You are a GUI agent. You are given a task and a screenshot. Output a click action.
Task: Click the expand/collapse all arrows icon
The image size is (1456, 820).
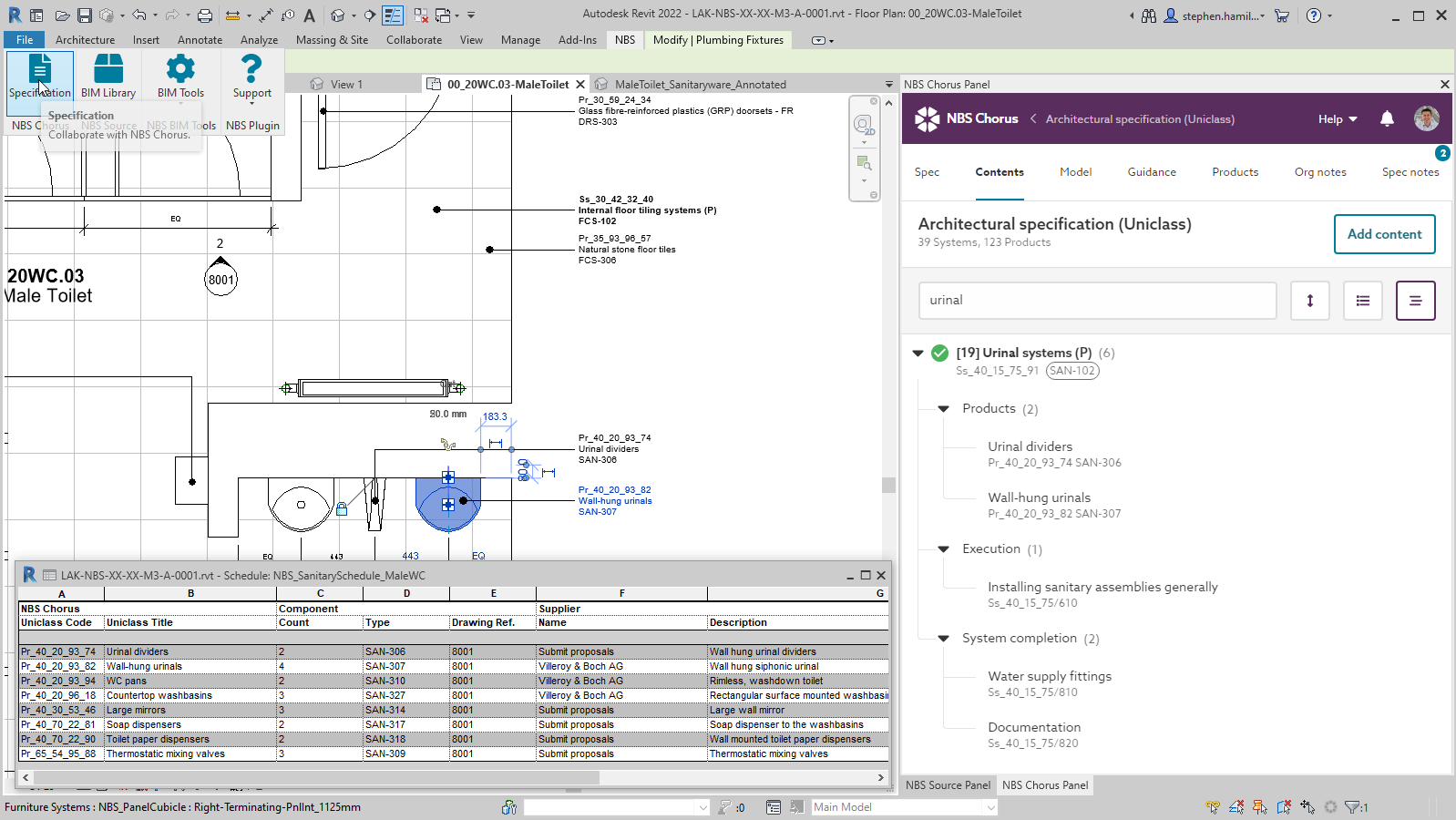[1310, 301]
